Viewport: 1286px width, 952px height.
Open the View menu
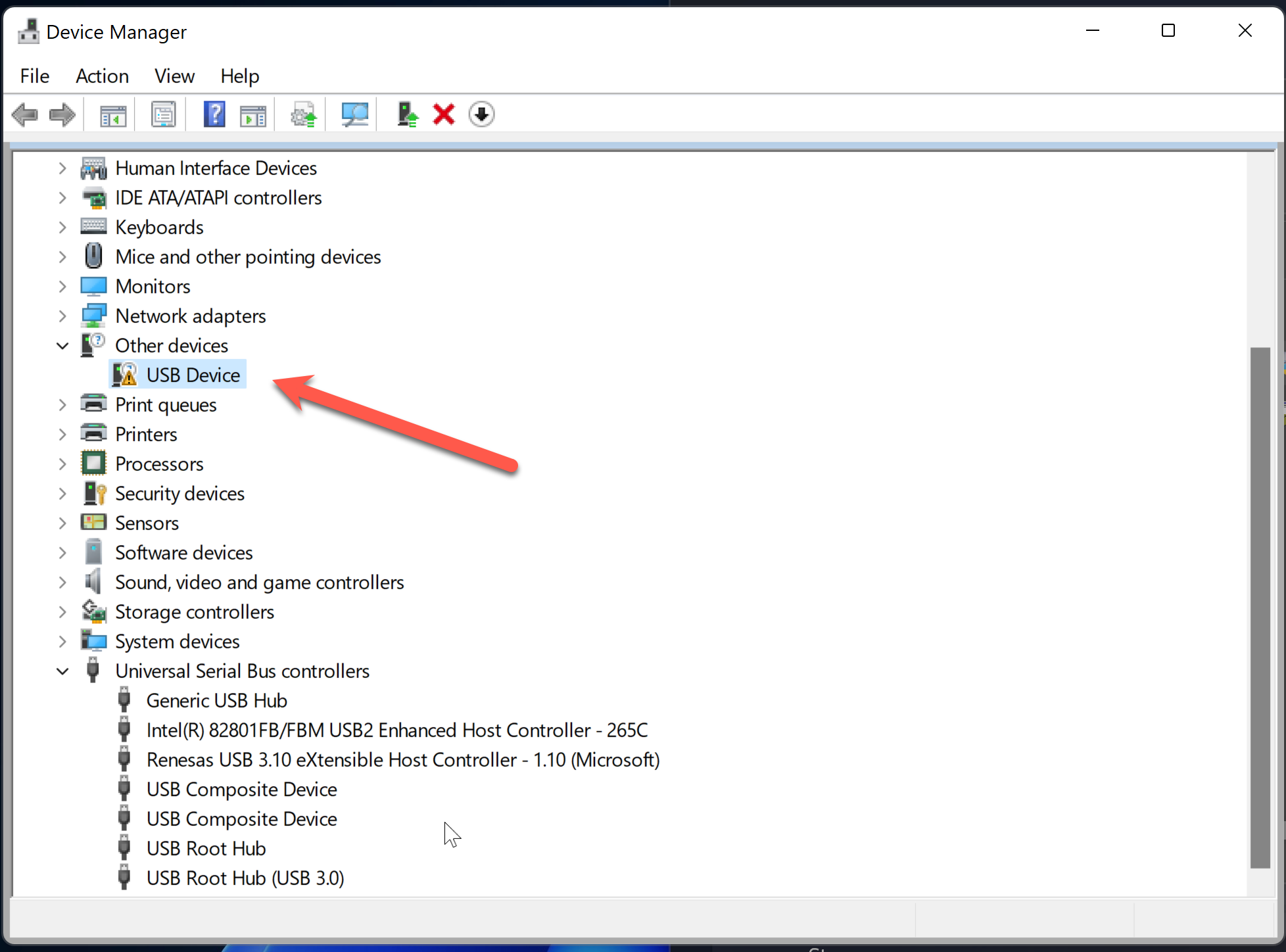[174, 76]
